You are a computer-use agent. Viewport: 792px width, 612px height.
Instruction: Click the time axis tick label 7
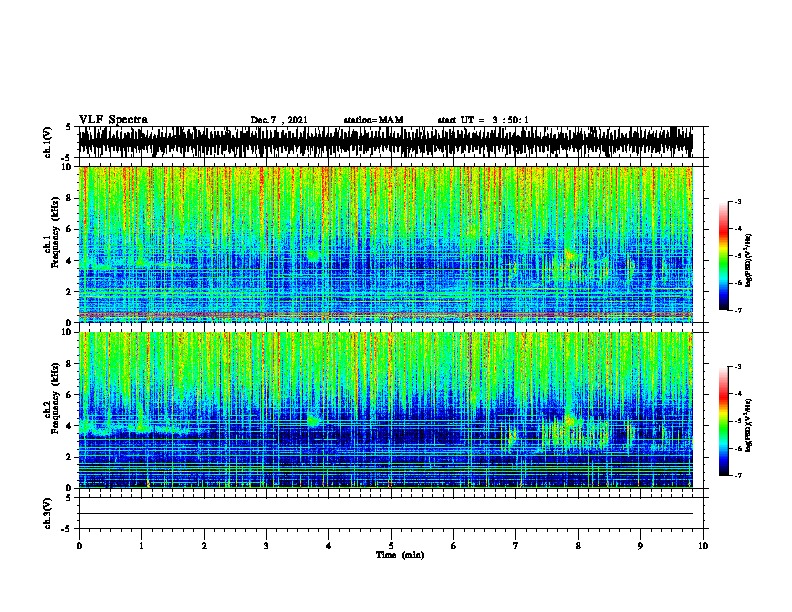pyautogui.click(x=516, y=546)
